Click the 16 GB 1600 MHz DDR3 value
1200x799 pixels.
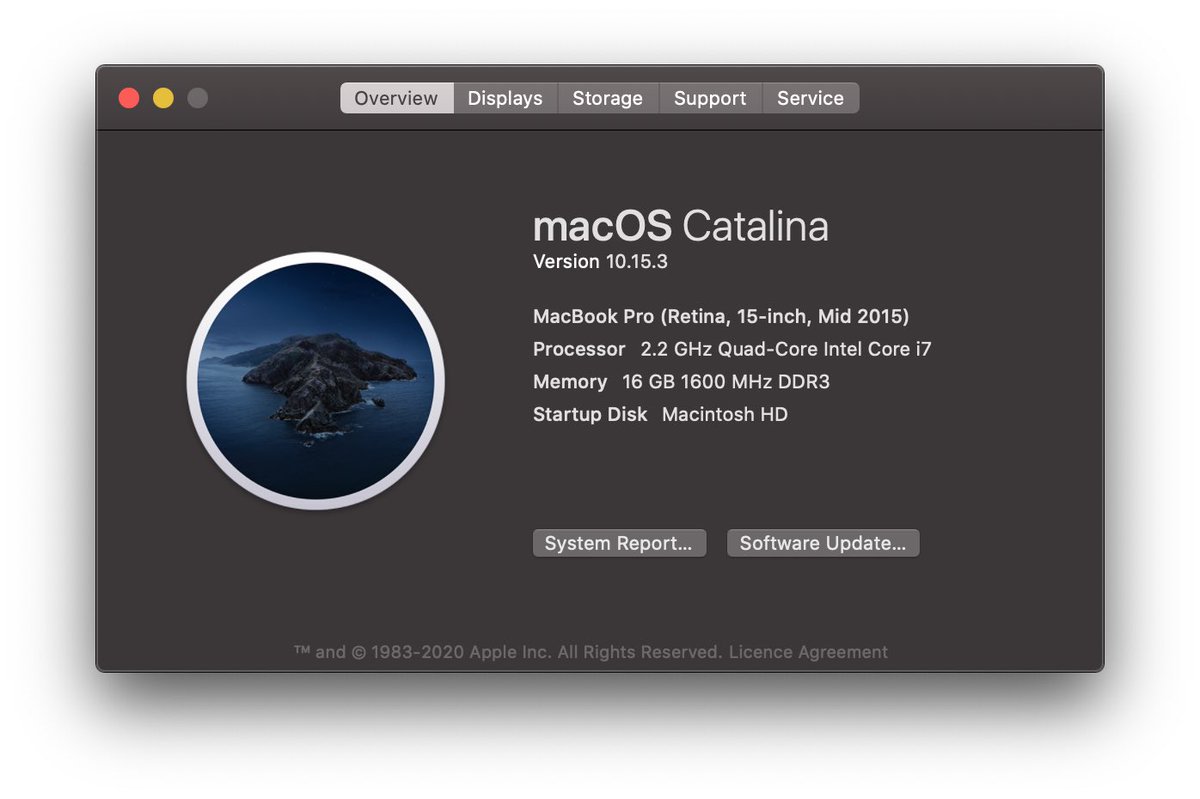click(726, 382)
